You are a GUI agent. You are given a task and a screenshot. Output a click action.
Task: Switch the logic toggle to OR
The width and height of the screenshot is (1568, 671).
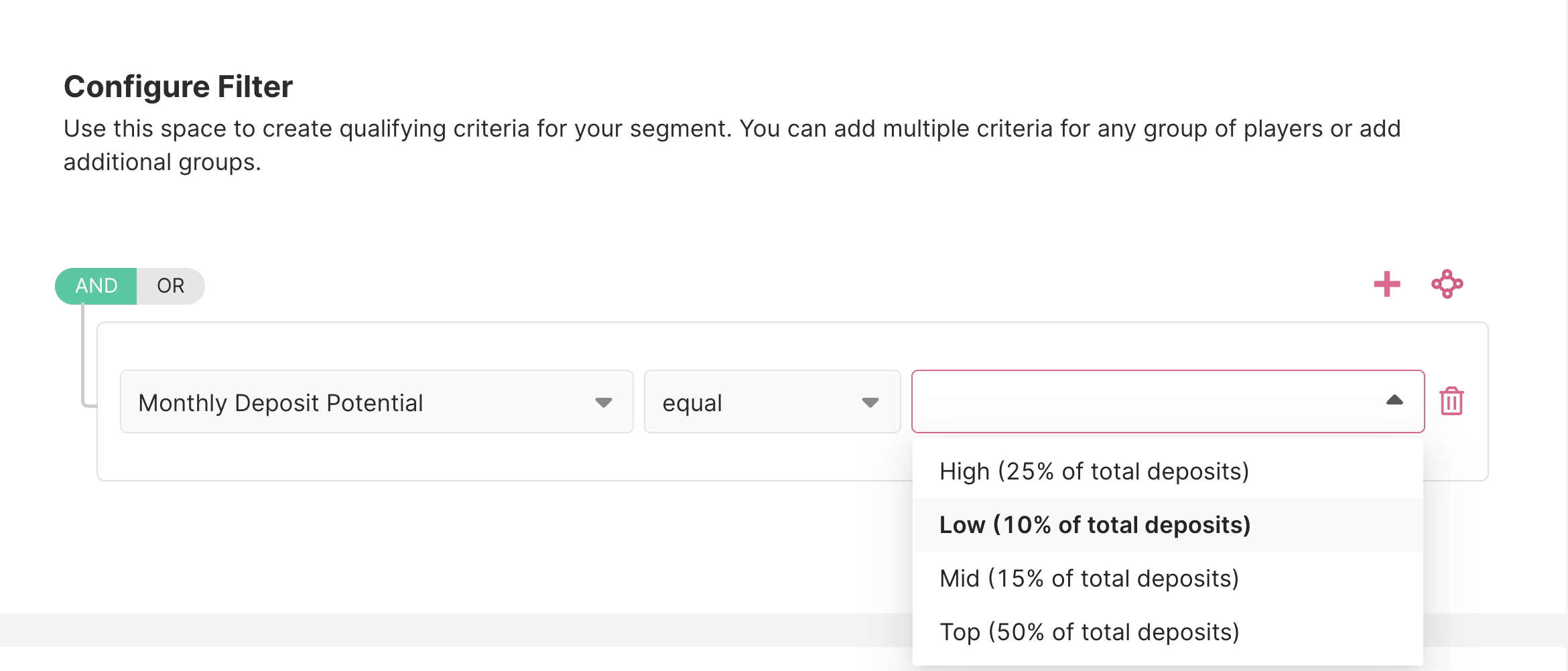coord(170,286)
